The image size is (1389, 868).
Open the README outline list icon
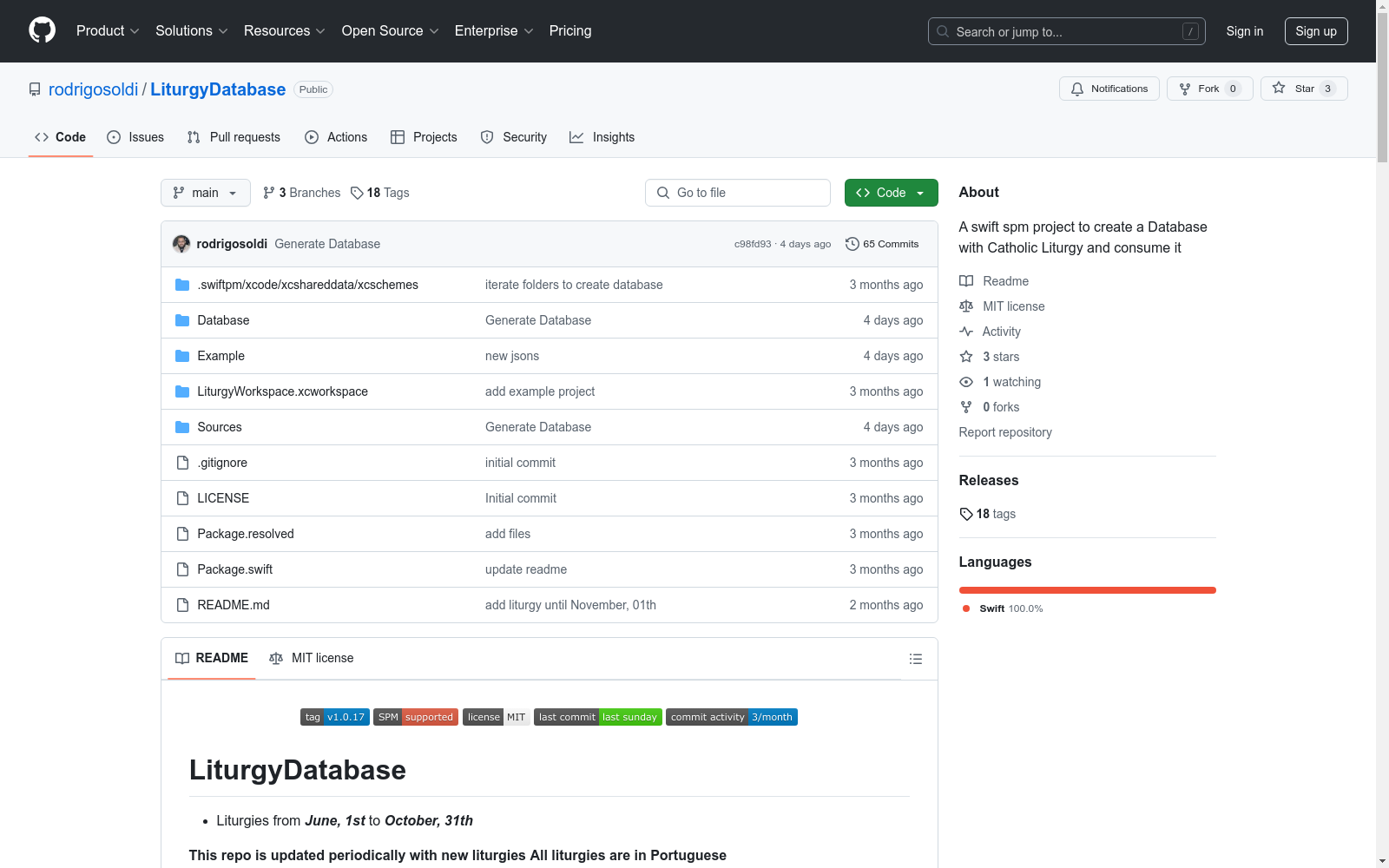coord(916,659)
